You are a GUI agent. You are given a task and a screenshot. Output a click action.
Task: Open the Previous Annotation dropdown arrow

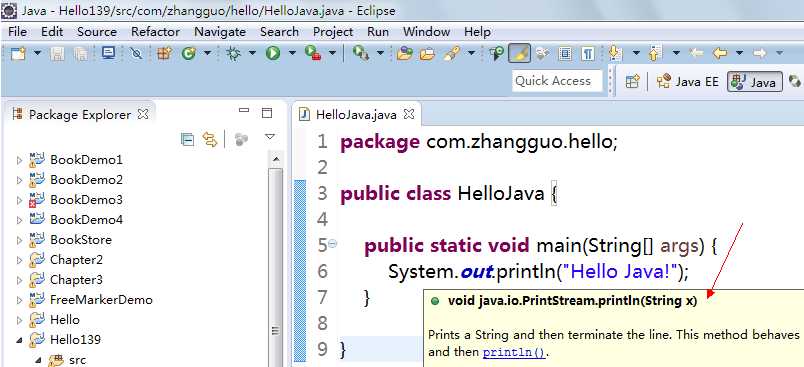point(676,53)
